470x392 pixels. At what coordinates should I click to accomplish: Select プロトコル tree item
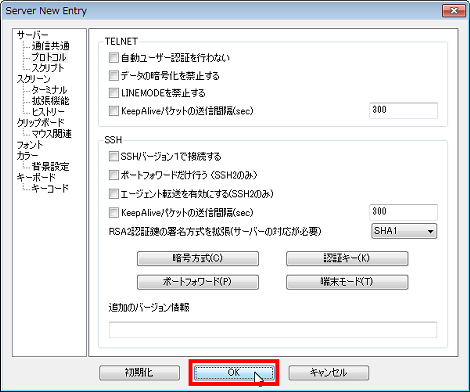49,57
